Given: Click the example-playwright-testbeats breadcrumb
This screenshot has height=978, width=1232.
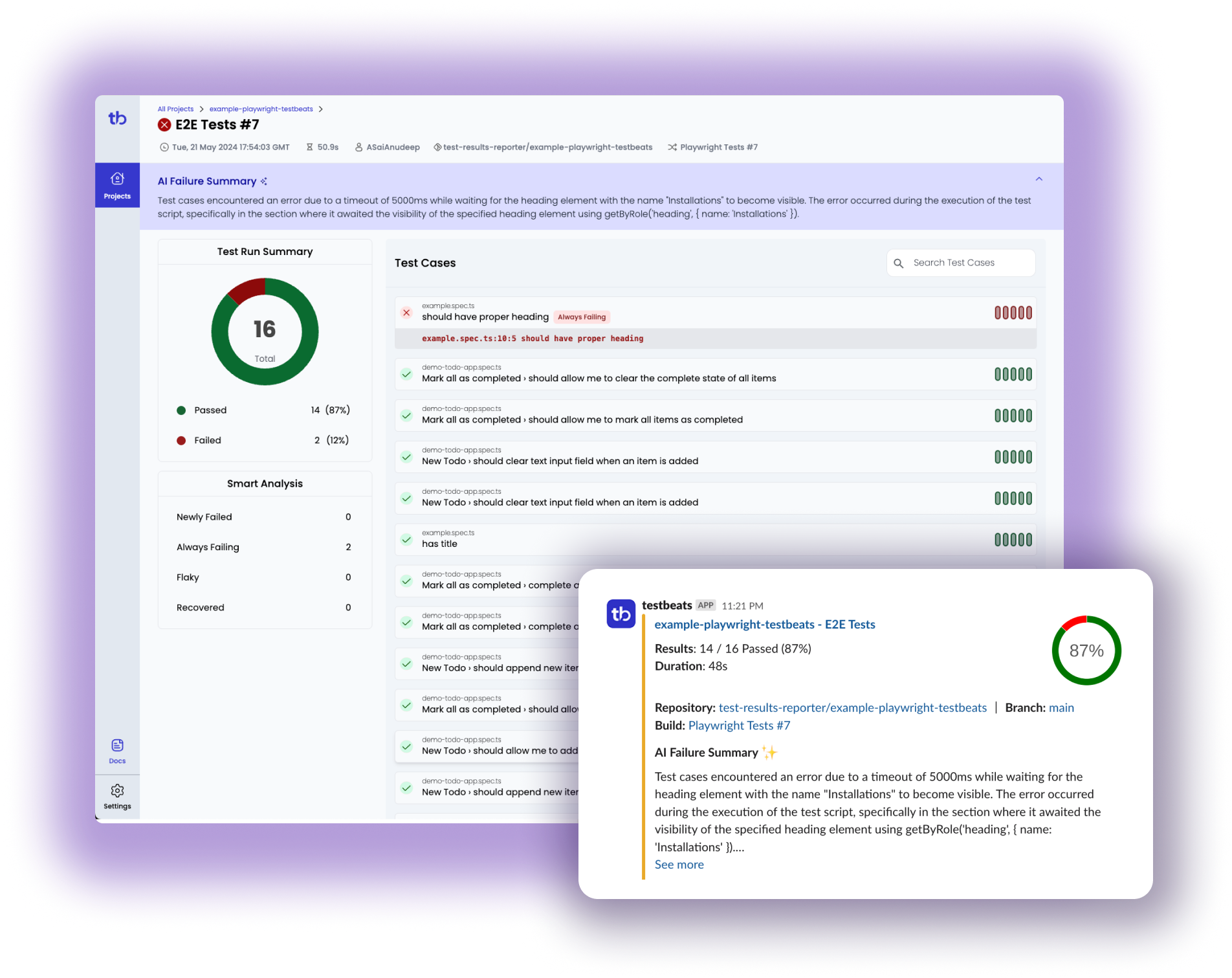Looking at the screenshot, I should (261, 109).
